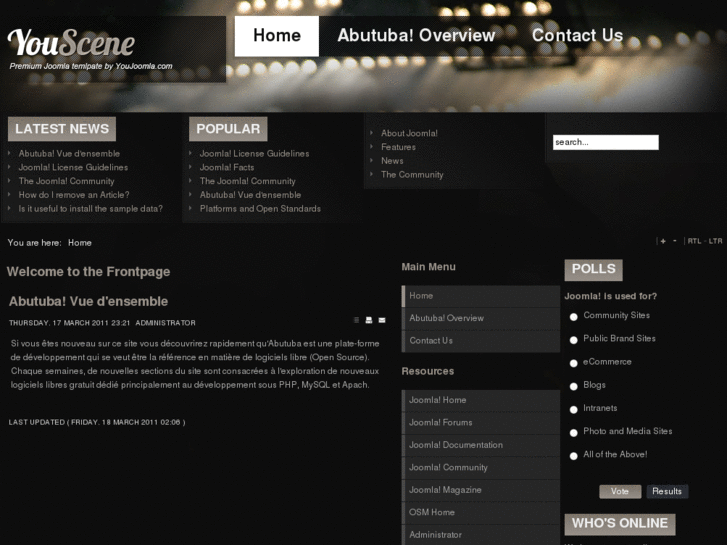Open The Community link

[412, 175]
